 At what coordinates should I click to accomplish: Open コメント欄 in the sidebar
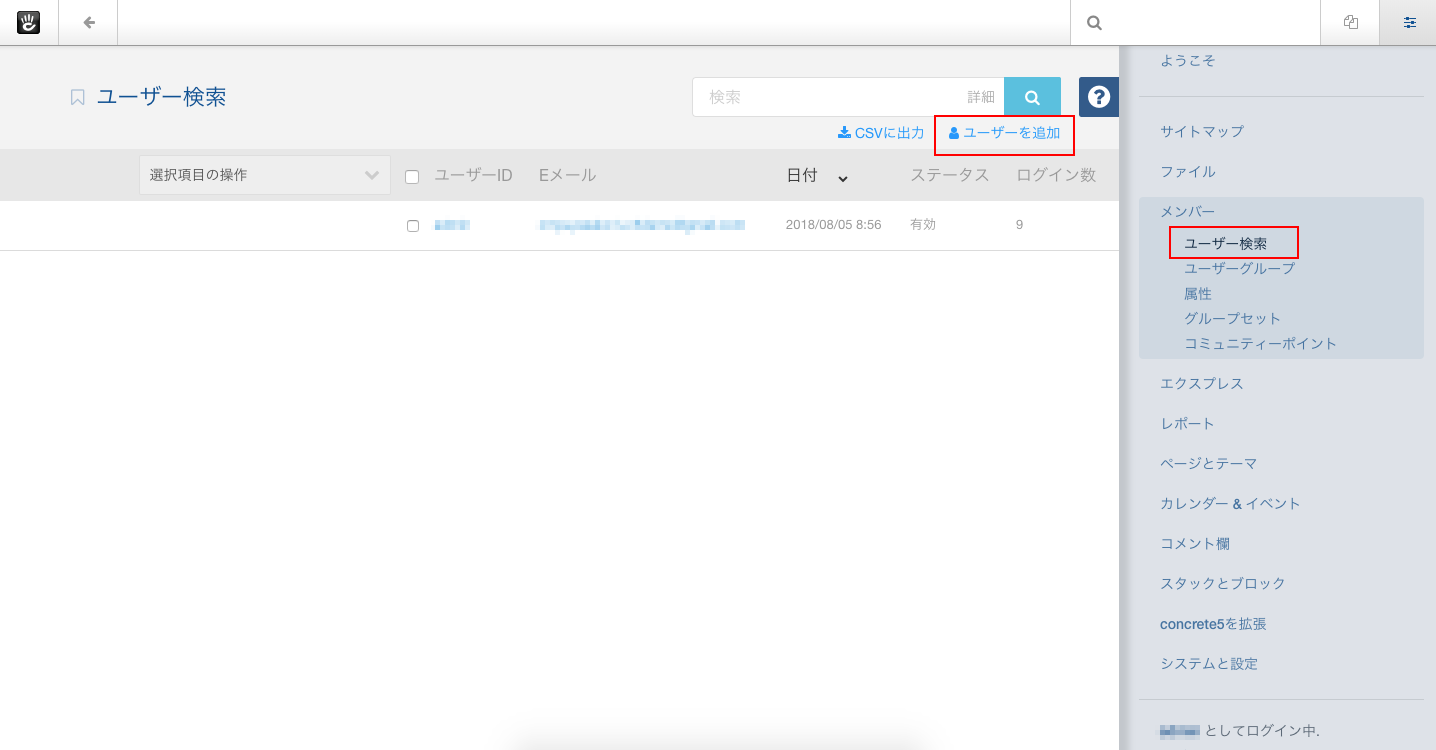1195,543
